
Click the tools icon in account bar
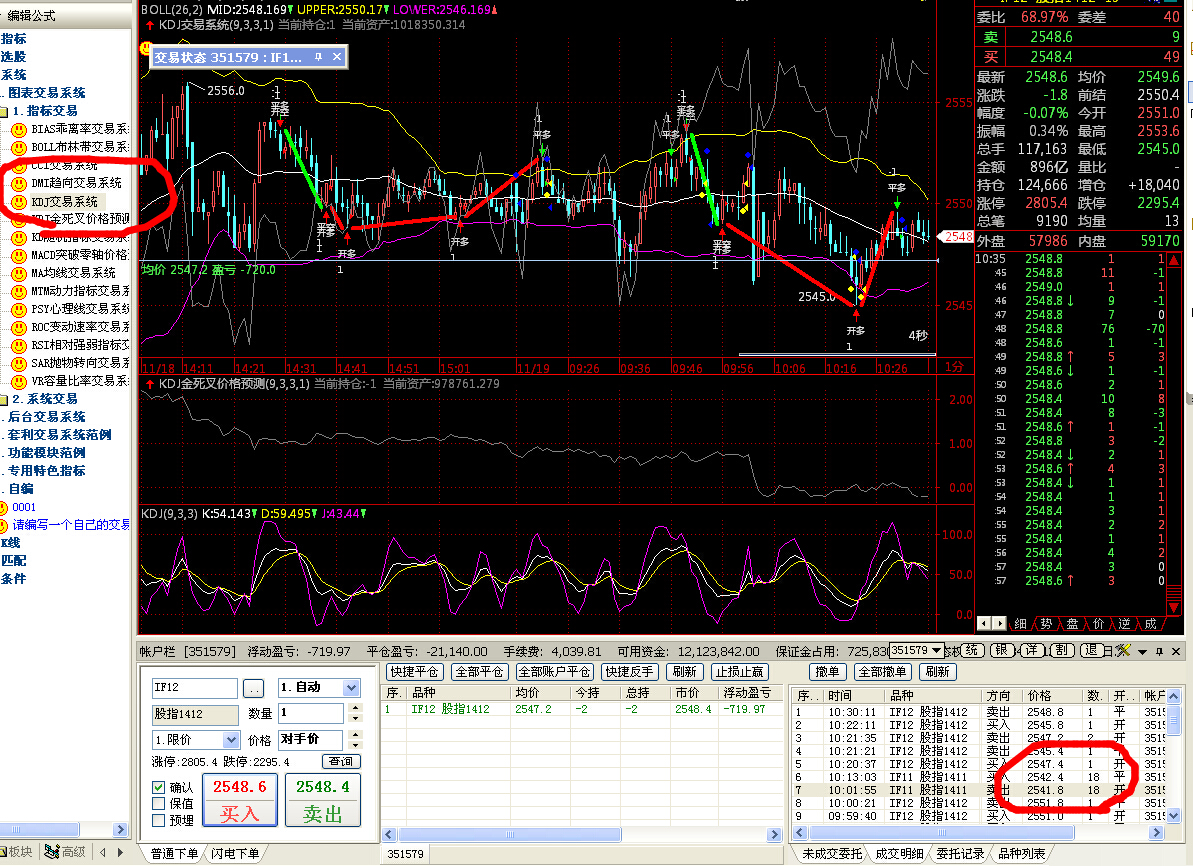(x=1122, y=651)
